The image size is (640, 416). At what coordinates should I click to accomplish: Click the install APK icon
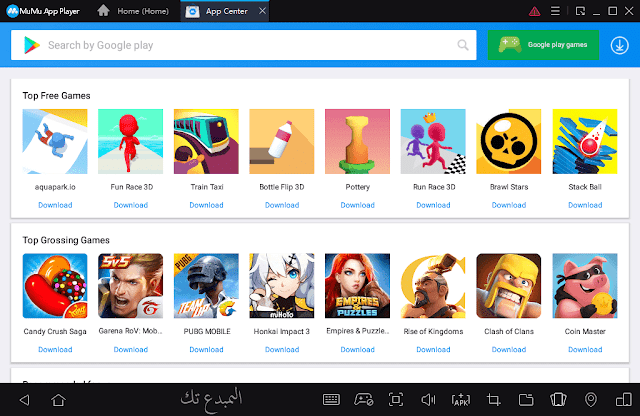click(x=460, y=400)
